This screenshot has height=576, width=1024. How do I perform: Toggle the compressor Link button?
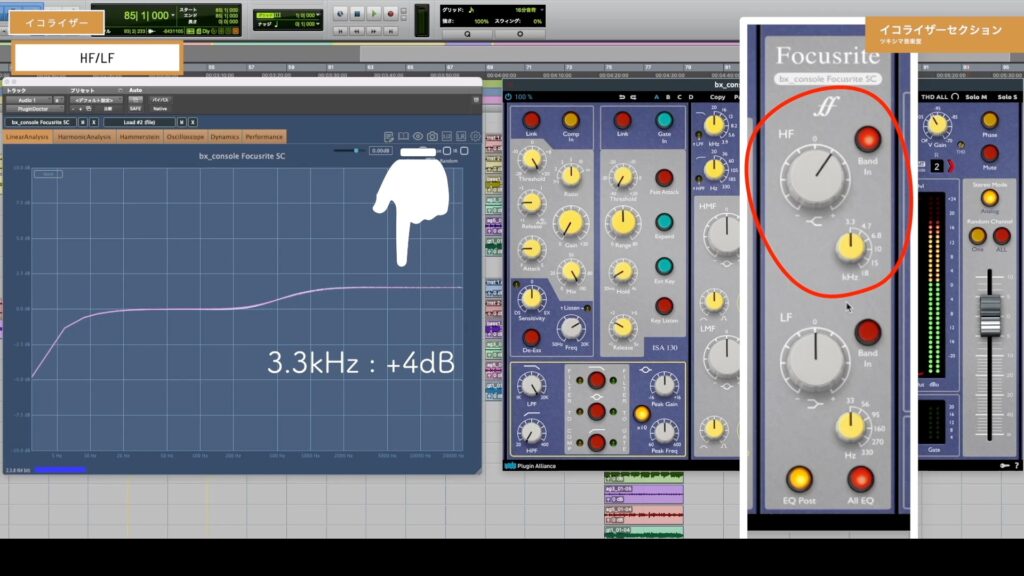point(532,120)
